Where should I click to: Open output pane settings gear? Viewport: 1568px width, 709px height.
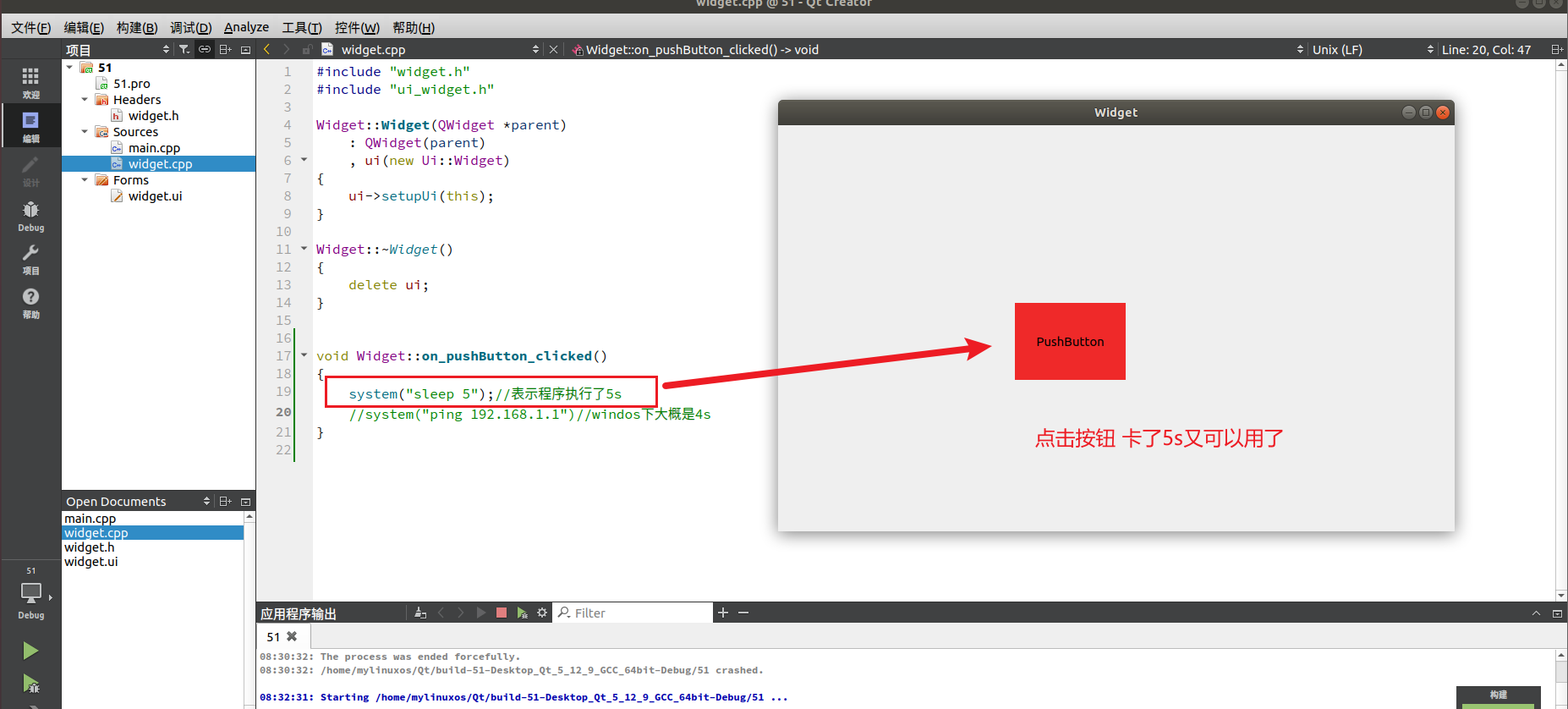pos(542,613)
